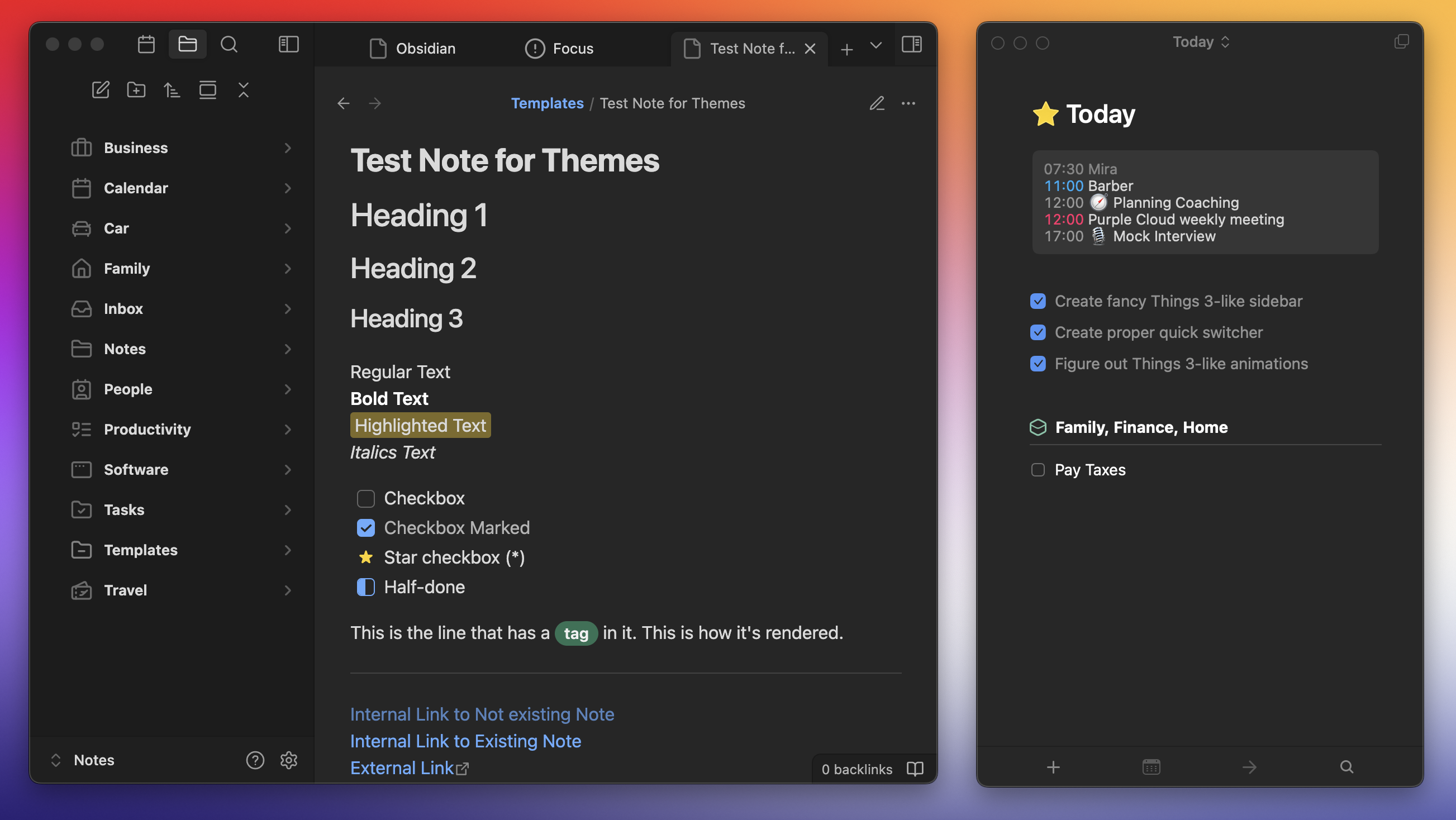Screen dimensions: 1456x820
Task: Check the Pay Taxes to-do
Action: pos(1038,470)
